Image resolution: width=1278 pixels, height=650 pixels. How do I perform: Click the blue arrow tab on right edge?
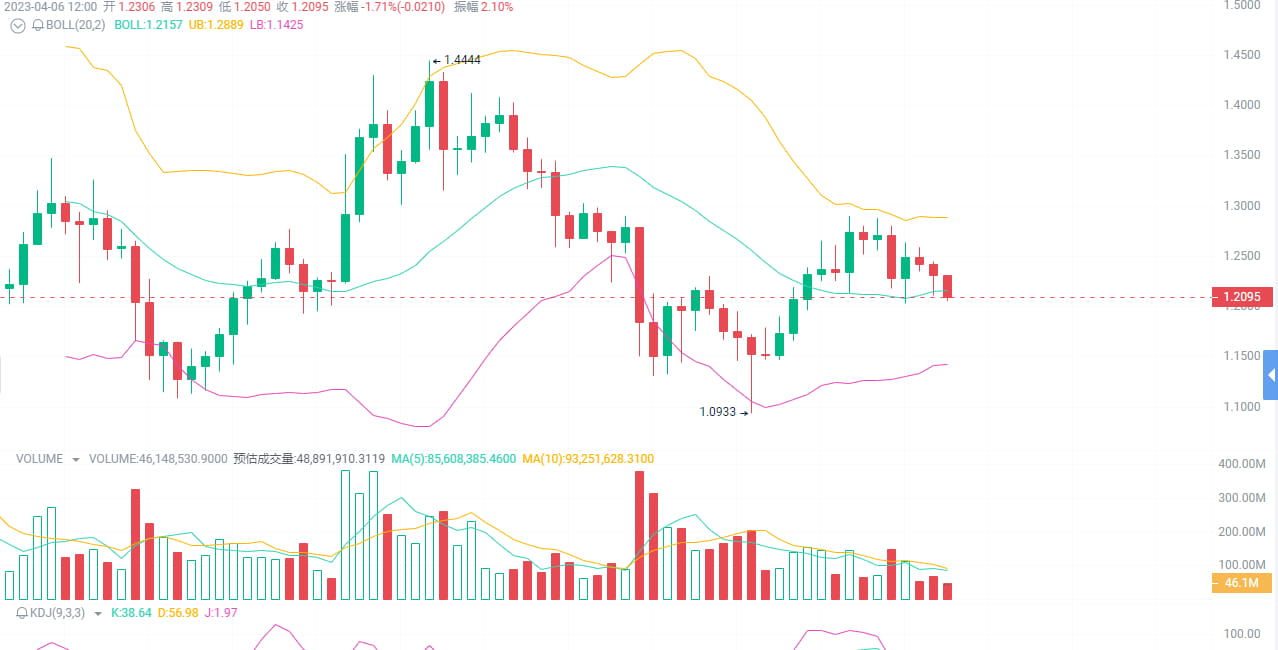pos(1271,375)
